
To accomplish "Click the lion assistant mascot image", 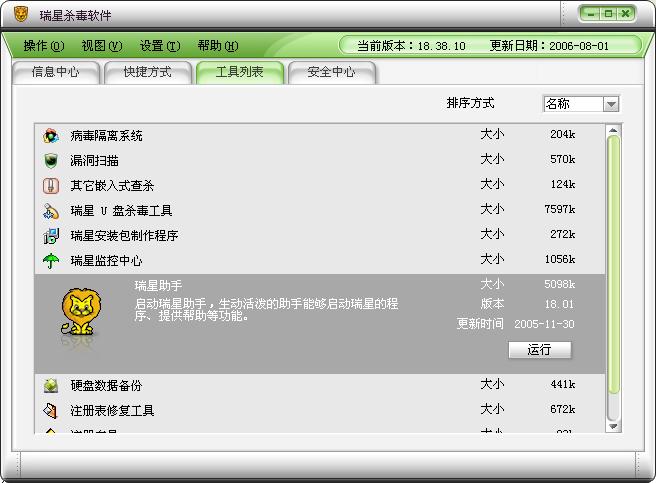I will [81, 312].
